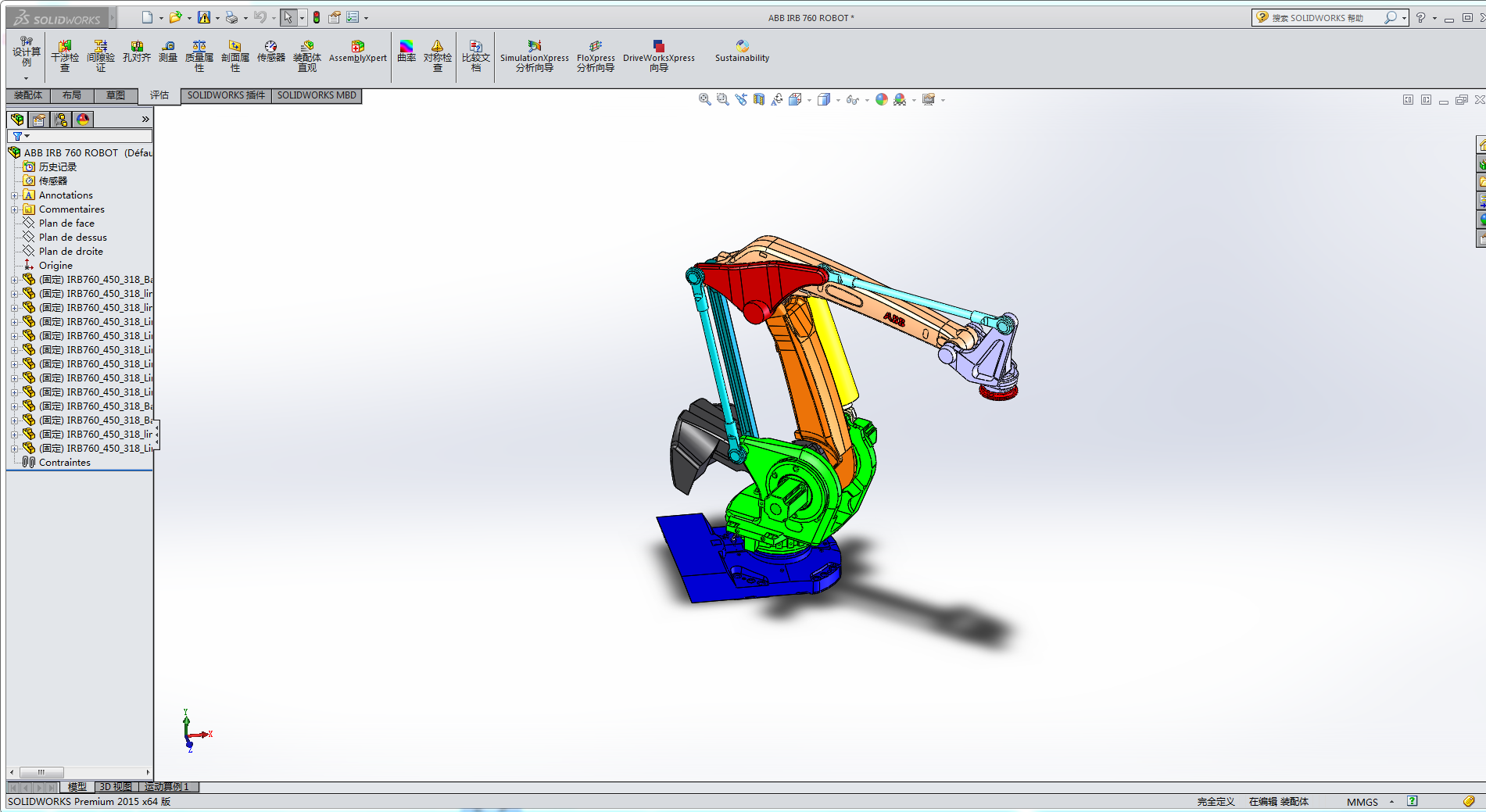Expand the Design Study (设计算例) dropdown arrow
Viewport: 1486px width, 812px height.
click(26, 78)
